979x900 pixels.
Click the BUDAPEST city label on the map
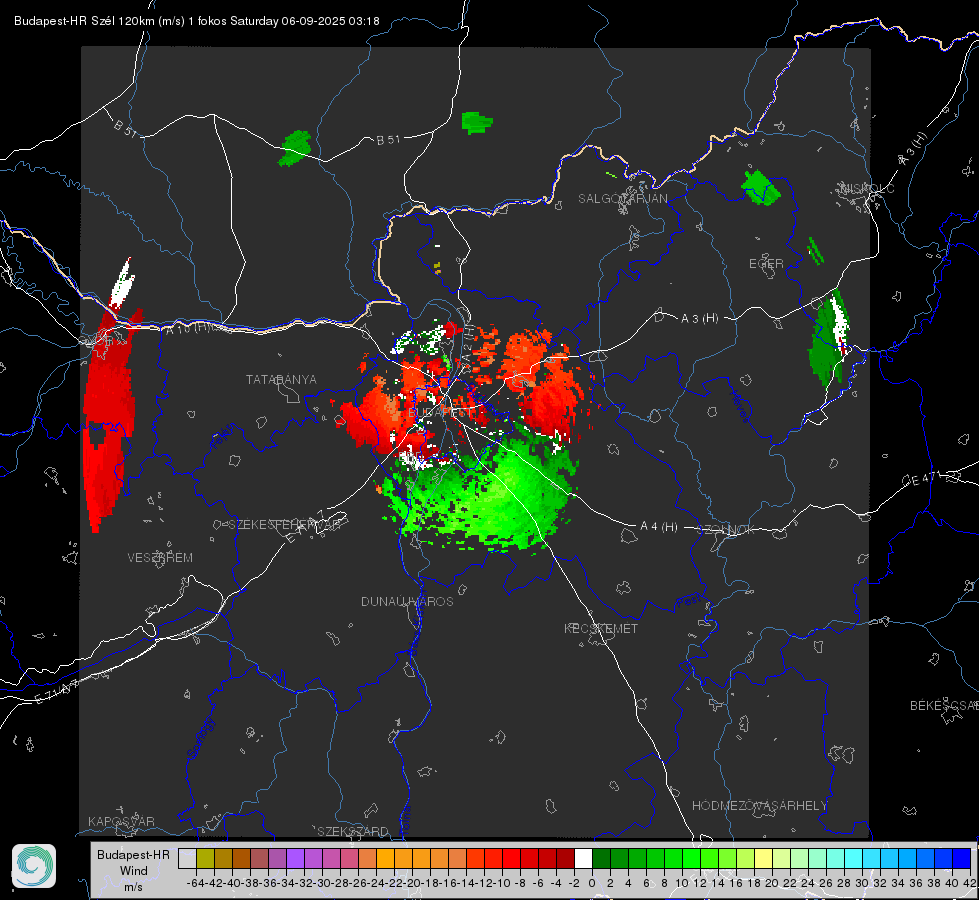click(440, 413)
